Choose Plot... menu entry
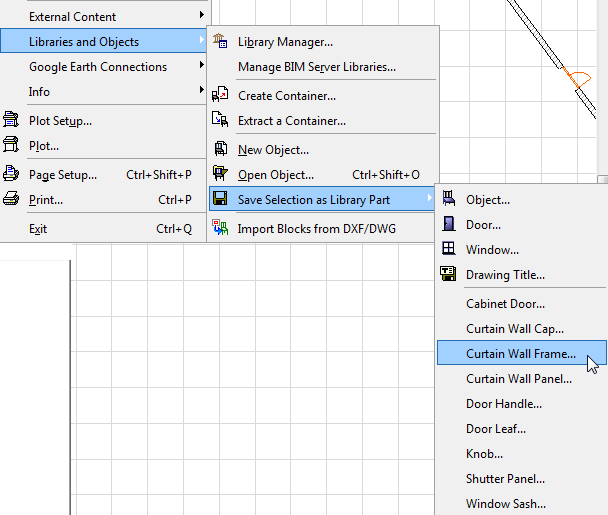Screen dimensions: 608x515 pyautogui.click(x=103, y=146)
